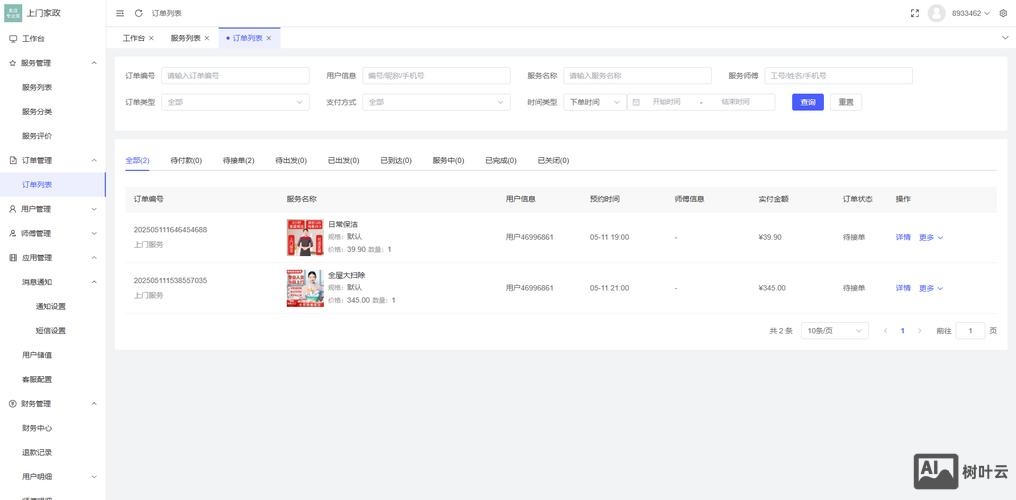1016x500 pixels.
Task: Open 更多 menu for the 全屋大扫除 order
Action: pyautogui.click(x=931, y=288)
